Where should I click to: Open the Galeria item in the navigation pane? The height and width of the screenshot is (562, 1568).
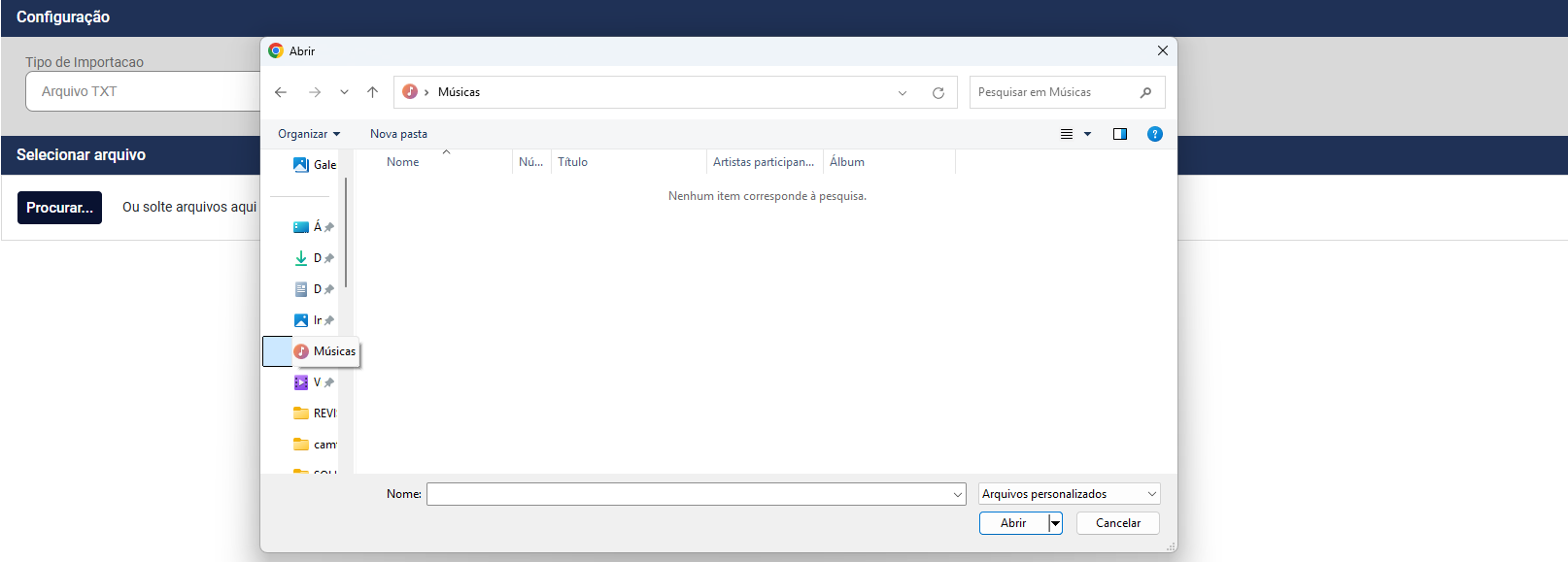click(x=315, y=165)
